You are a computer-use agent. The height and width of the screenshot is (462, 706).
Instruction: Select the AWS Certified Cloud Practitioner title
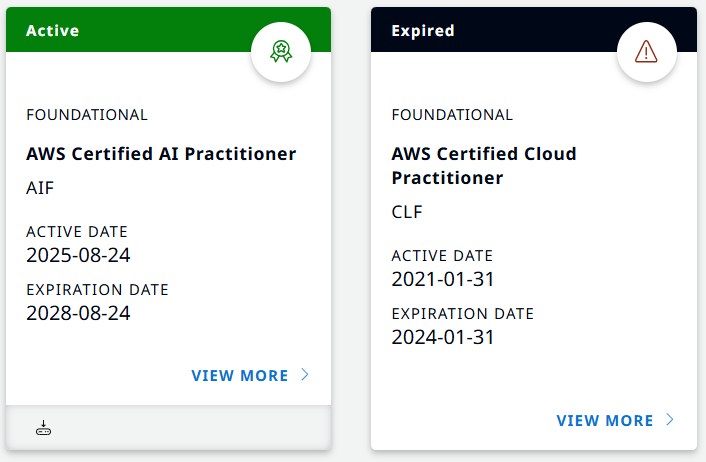click(484, 166)
